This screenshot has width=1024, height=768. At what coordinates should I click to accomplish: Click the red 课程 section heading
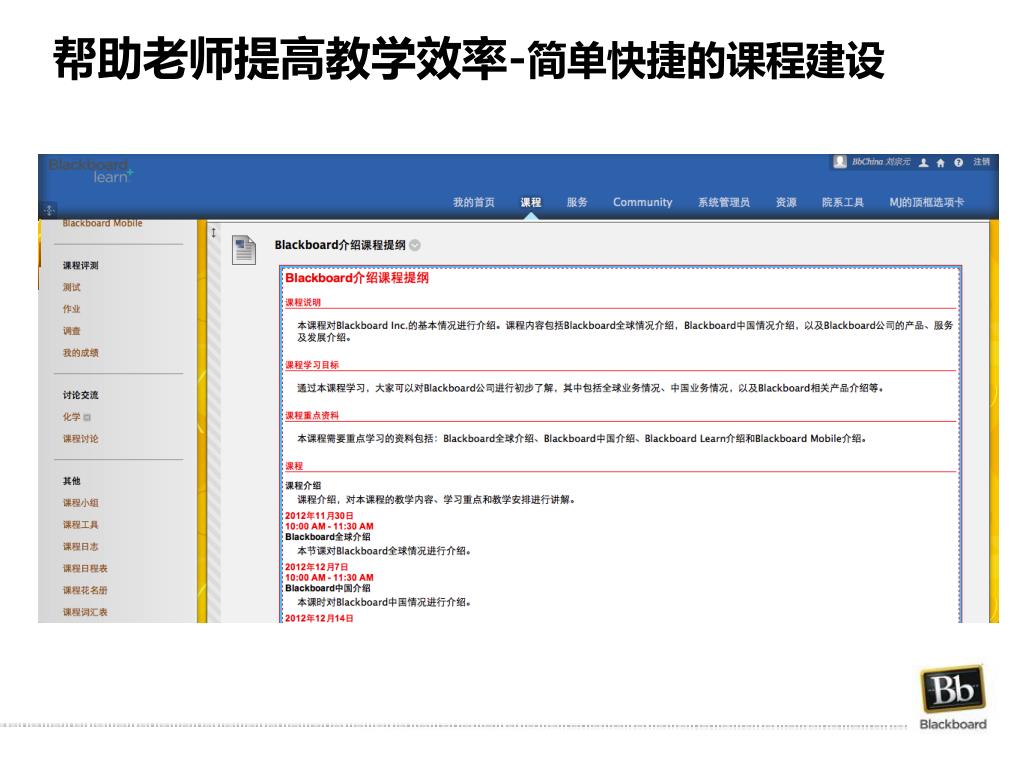pos(294,466)
